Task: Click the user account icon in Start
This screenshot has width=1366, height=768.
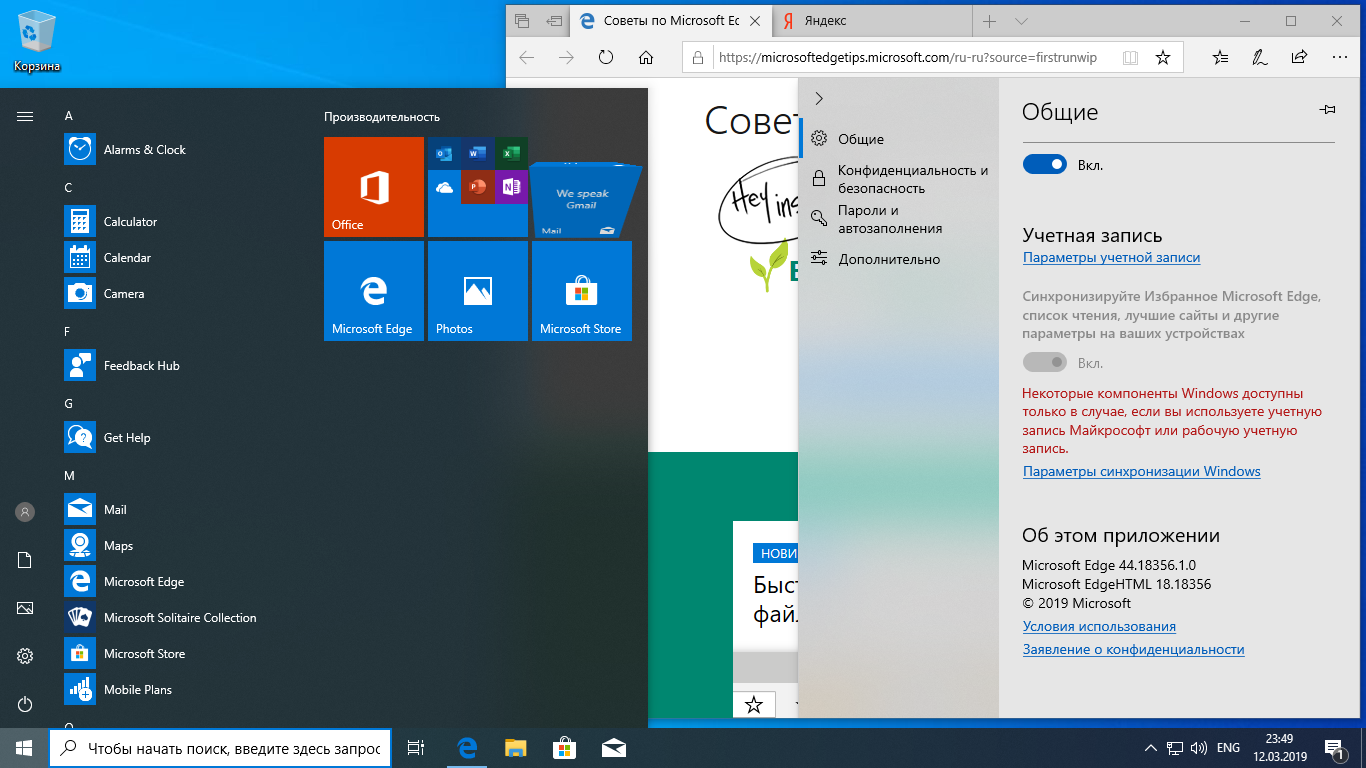Action: coord(25,512)
